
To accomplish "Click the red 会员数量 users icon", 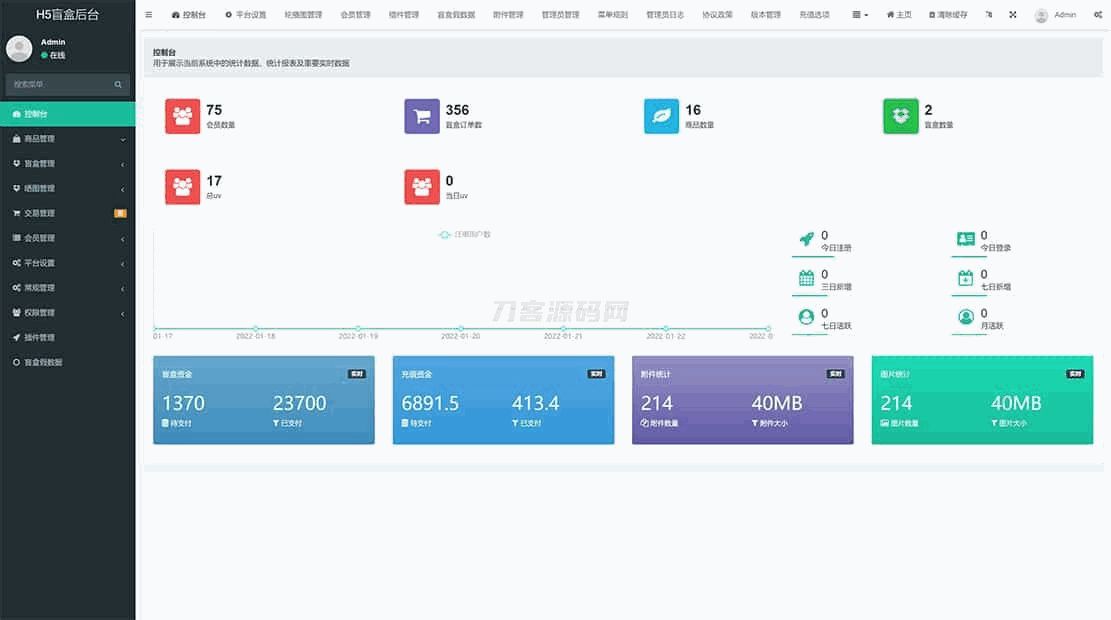I will 182,116.
